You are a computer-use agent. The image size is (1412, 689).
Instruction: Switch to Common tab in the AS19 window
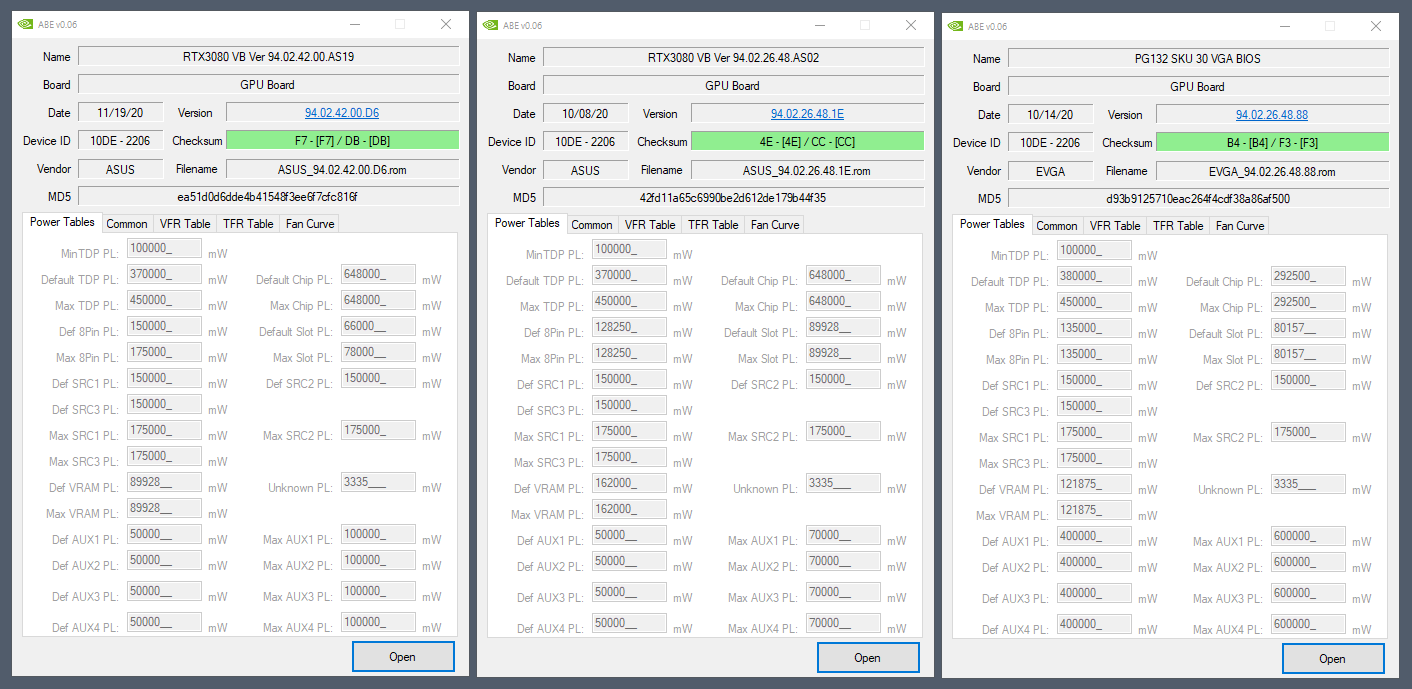[x=127, y=224]
